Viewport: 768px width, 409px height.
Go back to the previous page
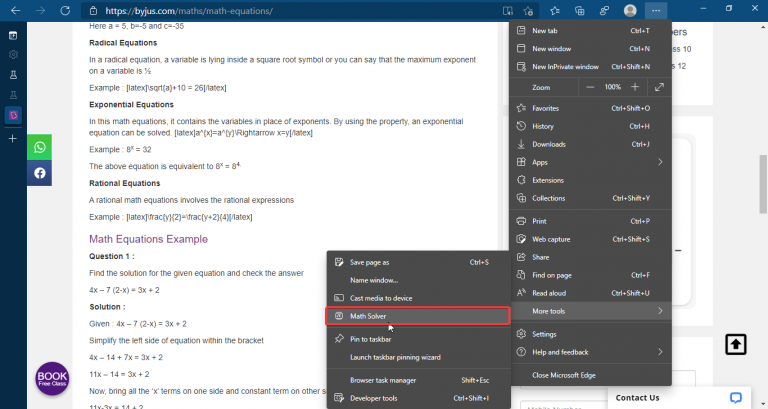click(x=16, y=10)
